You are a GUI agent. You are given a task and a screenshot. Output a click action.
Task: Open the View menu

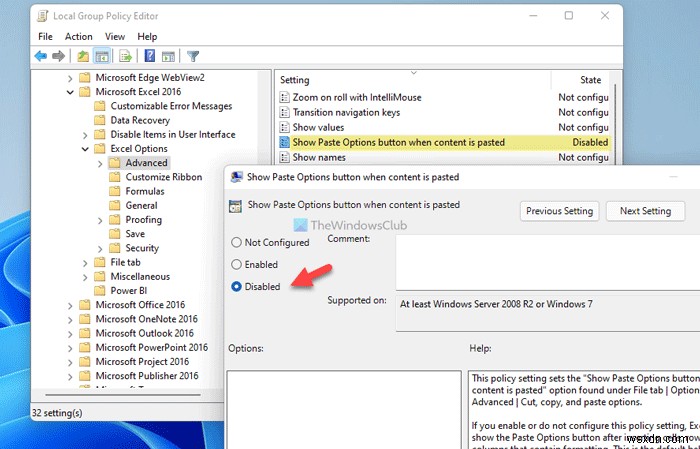pyautogui.click(x=115, y=37)
